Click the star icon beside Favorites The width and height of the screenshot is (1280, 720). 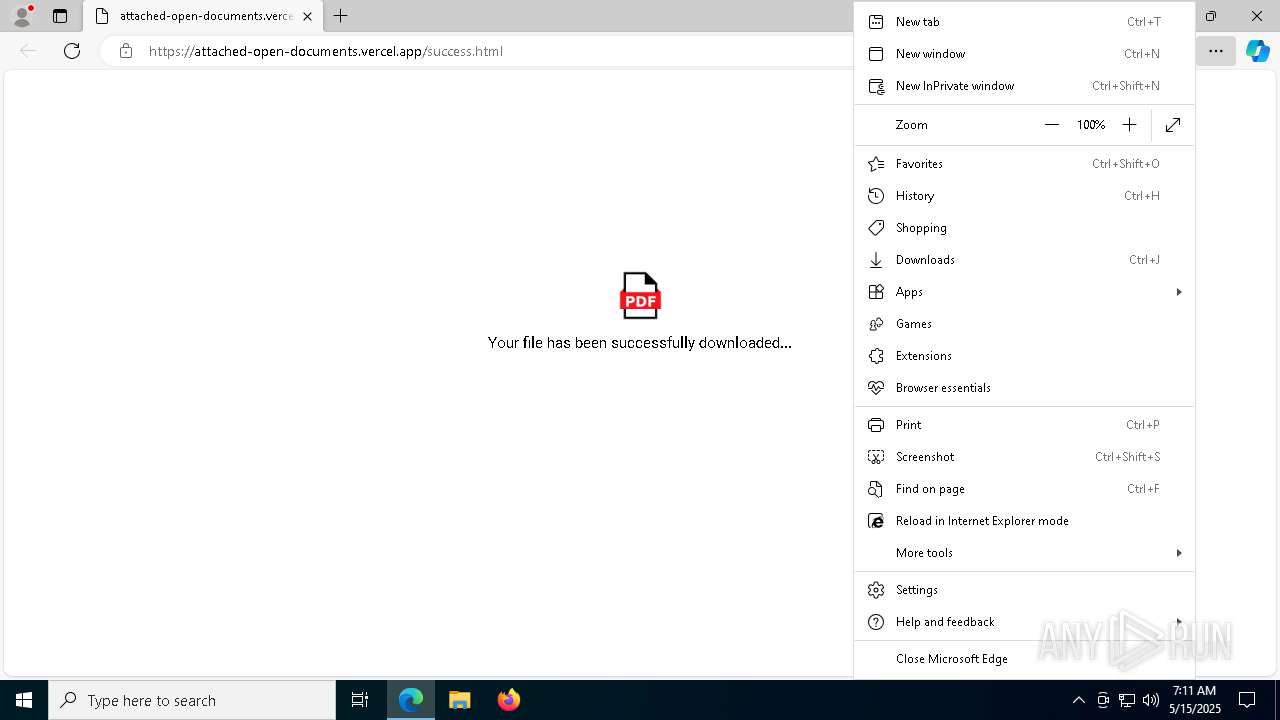pos(876,164)
